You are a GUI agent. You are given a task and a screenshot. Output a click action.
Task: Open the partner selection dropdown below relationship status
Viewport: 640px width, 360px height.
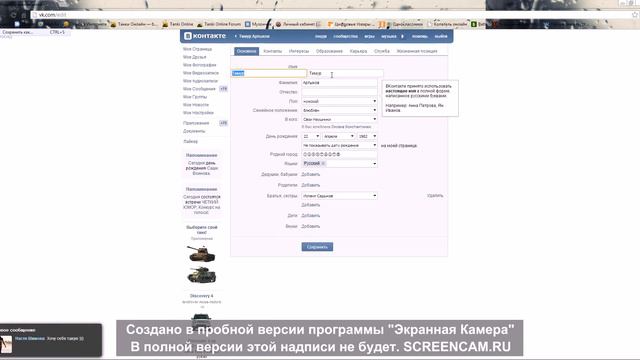(x=339, y=119)
